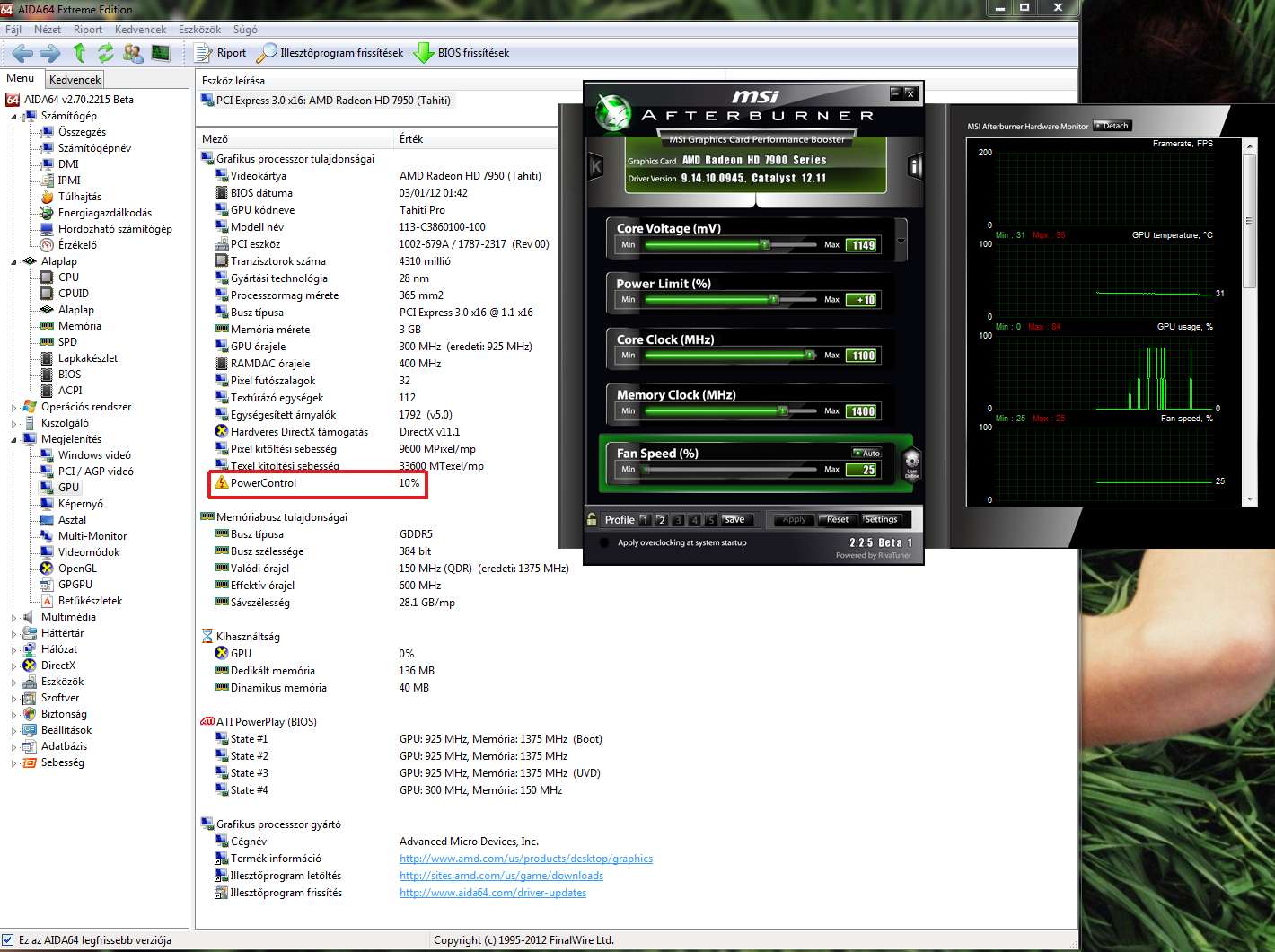Expand the Operációs rendszer tree node

coord(13,407)
